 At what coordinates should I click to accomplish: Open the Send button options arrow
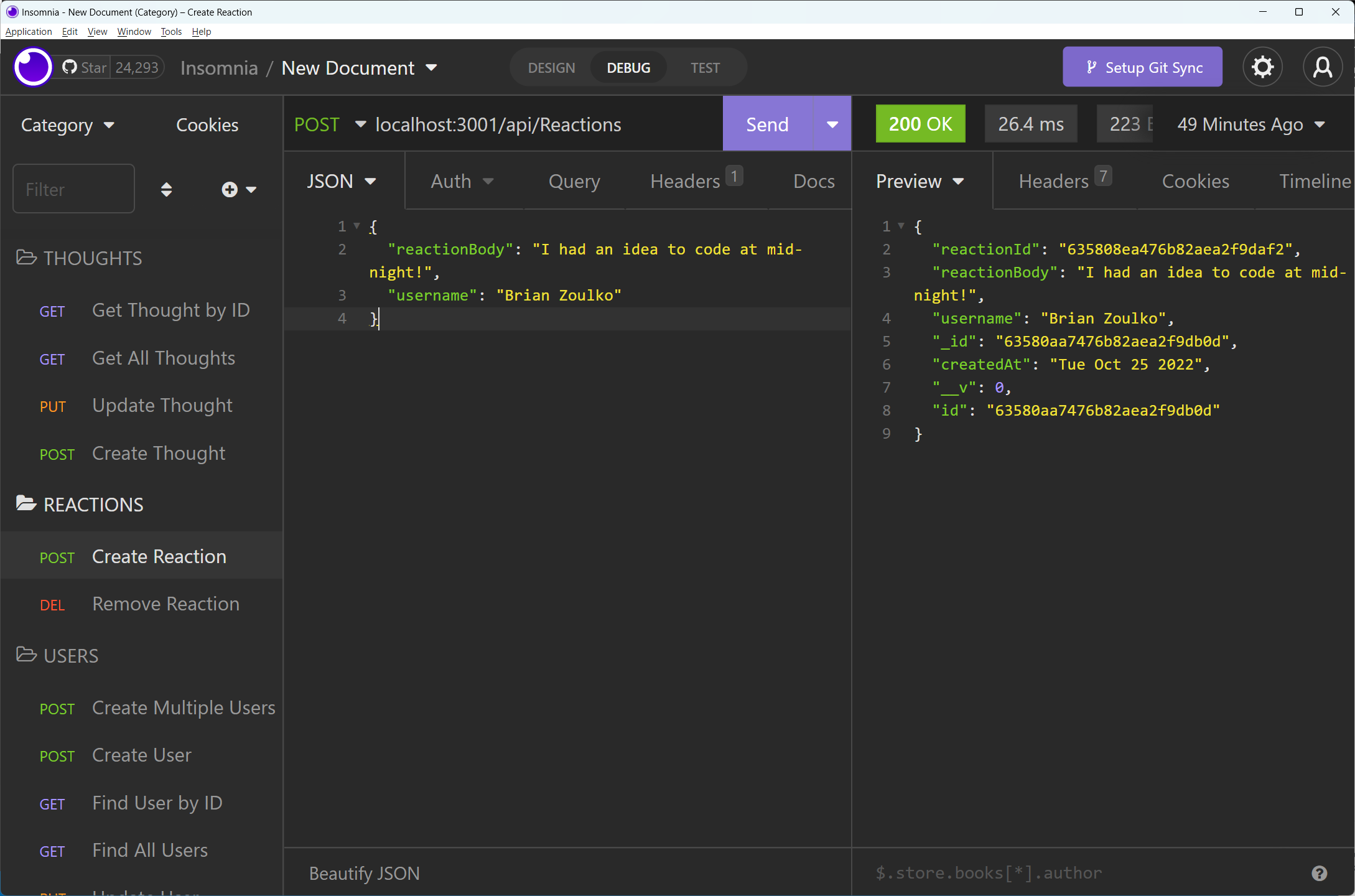(x=832, y=124)
